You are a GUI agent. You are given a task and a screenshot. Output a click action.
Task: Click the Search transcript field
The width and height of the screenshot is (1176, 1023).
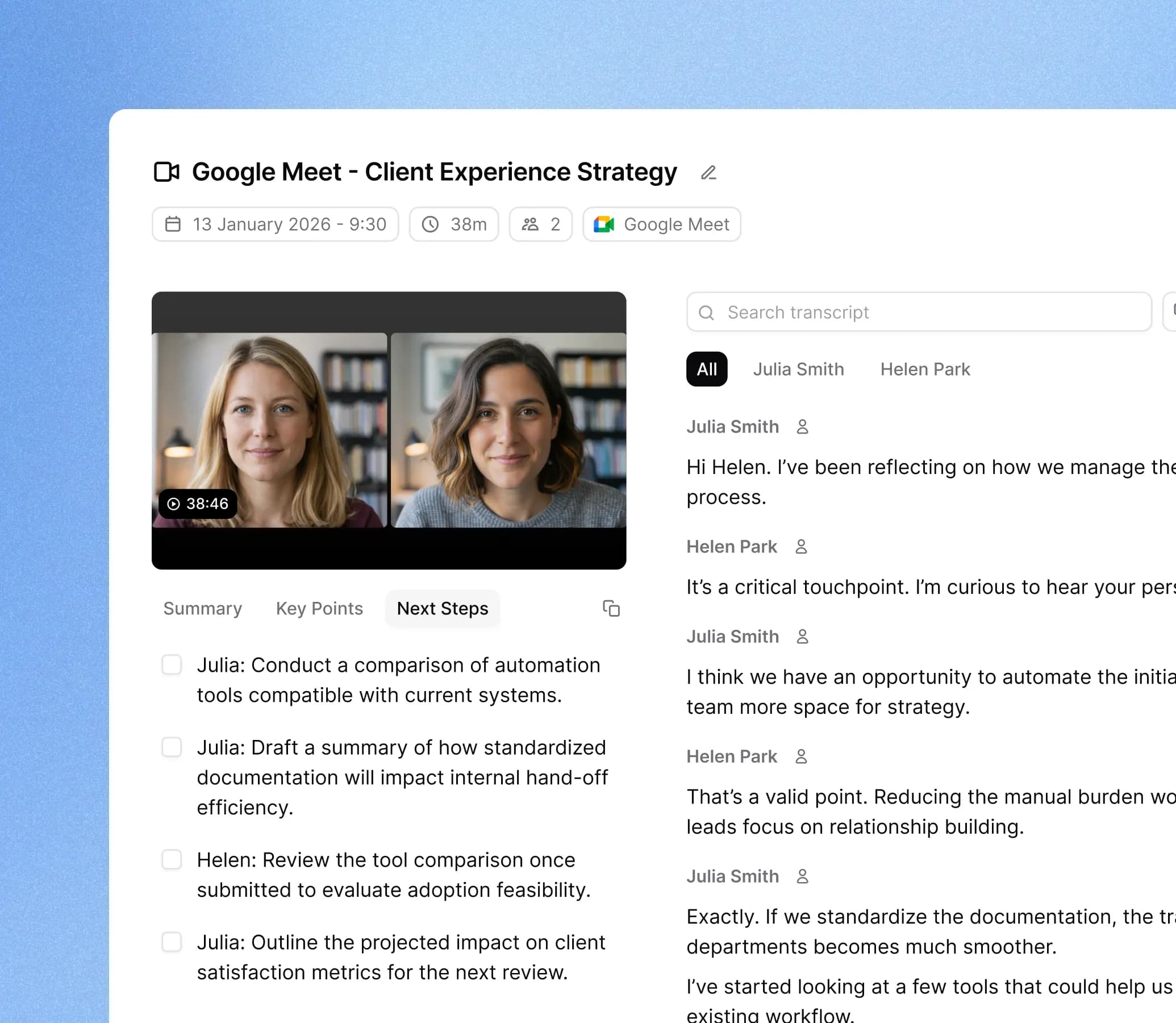point(919,312)
